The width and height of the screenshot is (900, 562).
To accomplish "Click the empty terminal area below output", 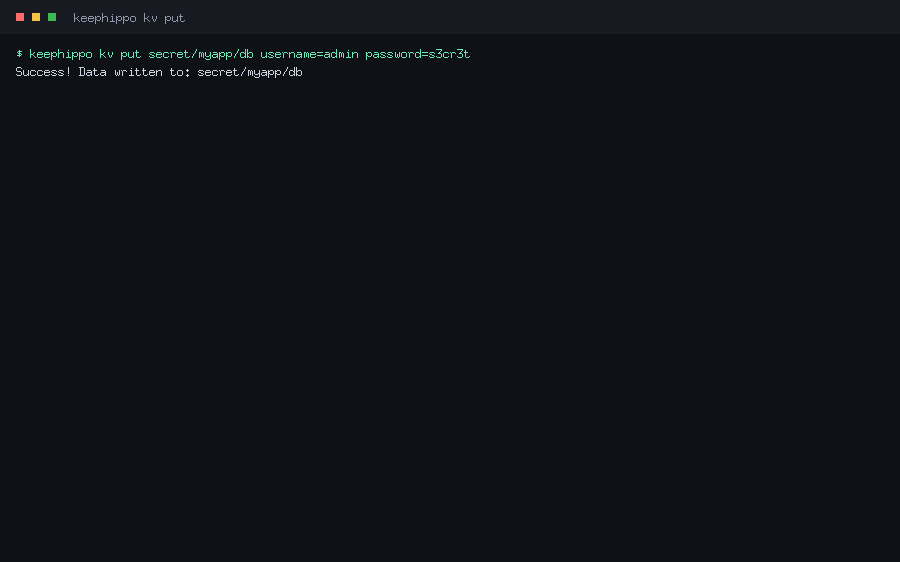I will pyautogui.click(x=450, y=316).
